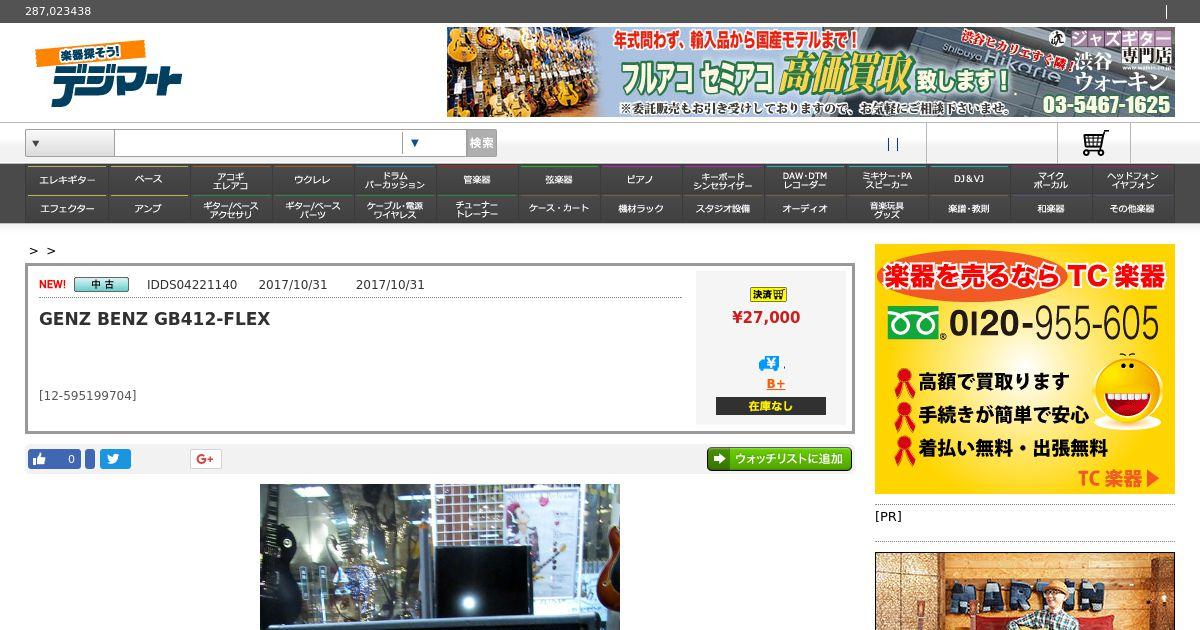
Task: Open the shopping cart icon
Action: point(1095,143)
